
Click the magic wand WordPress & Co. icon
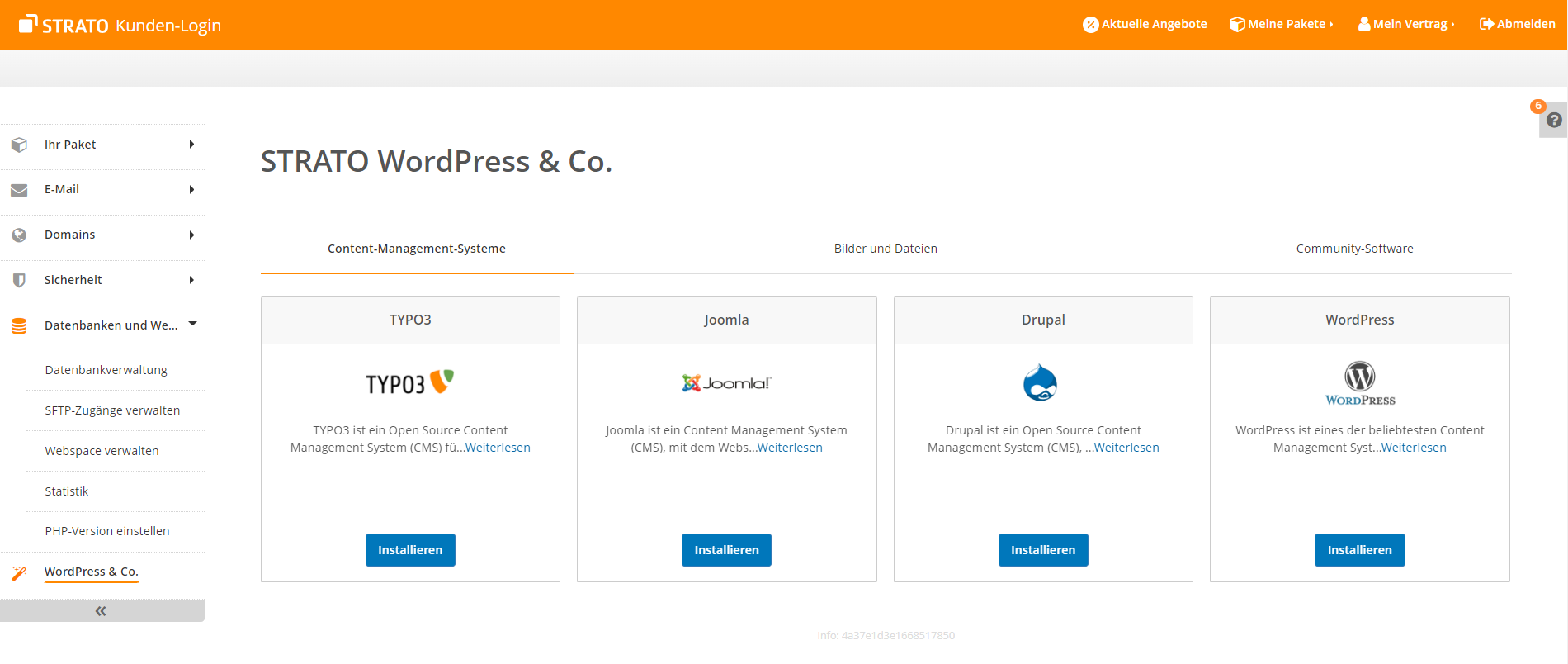pyautogui.click(x=19, y=572)
